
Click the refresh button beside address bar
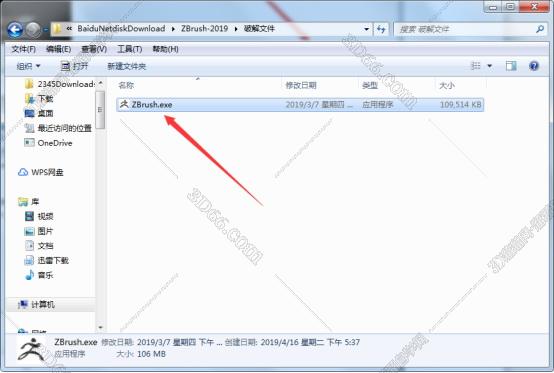click(381, 29)
